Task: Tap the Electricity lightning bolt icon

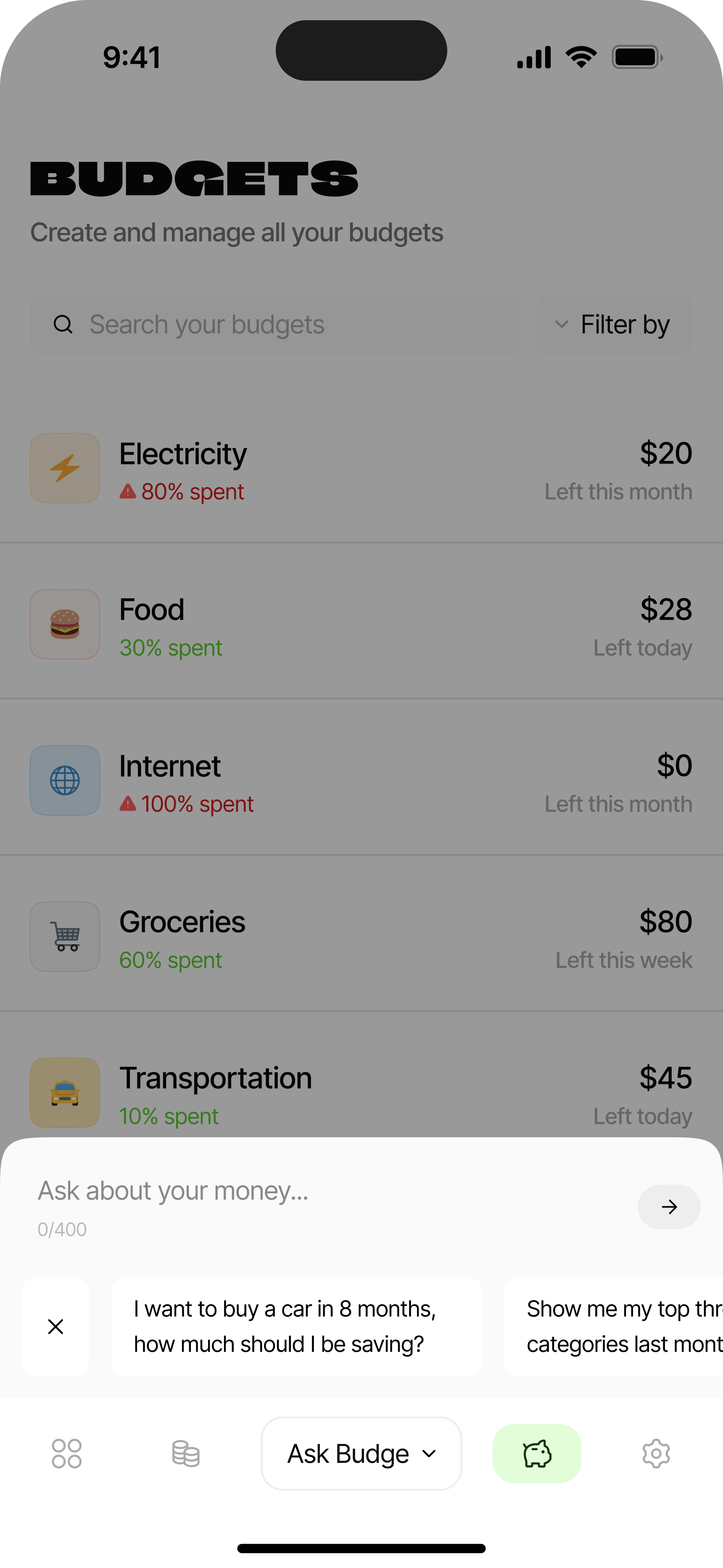Action: [65, 468]
